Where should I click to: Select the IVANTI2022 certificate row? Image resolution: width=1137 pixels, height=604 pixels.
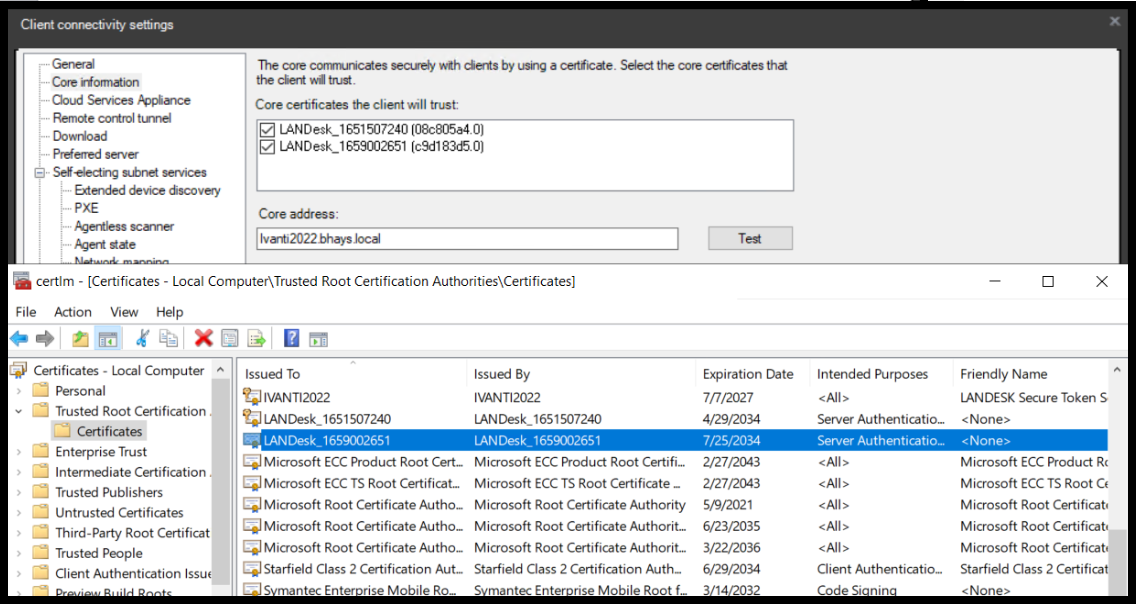click(x=298, y=397)
